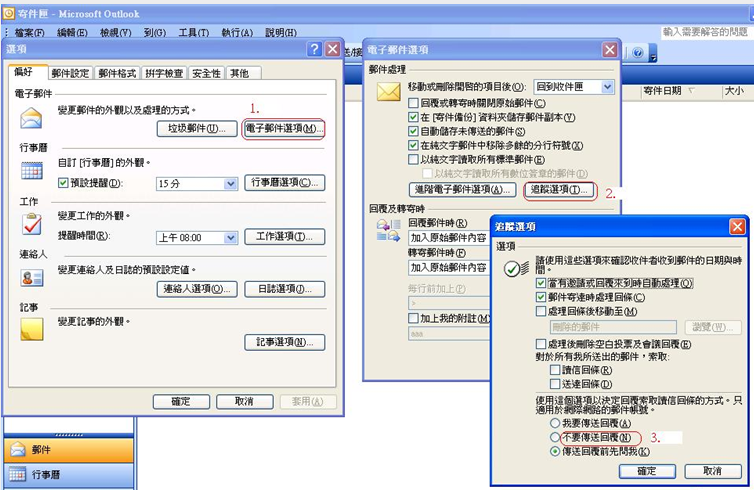
Task: Select 不要傳送回覆 radio button
Action: (555, 437)
